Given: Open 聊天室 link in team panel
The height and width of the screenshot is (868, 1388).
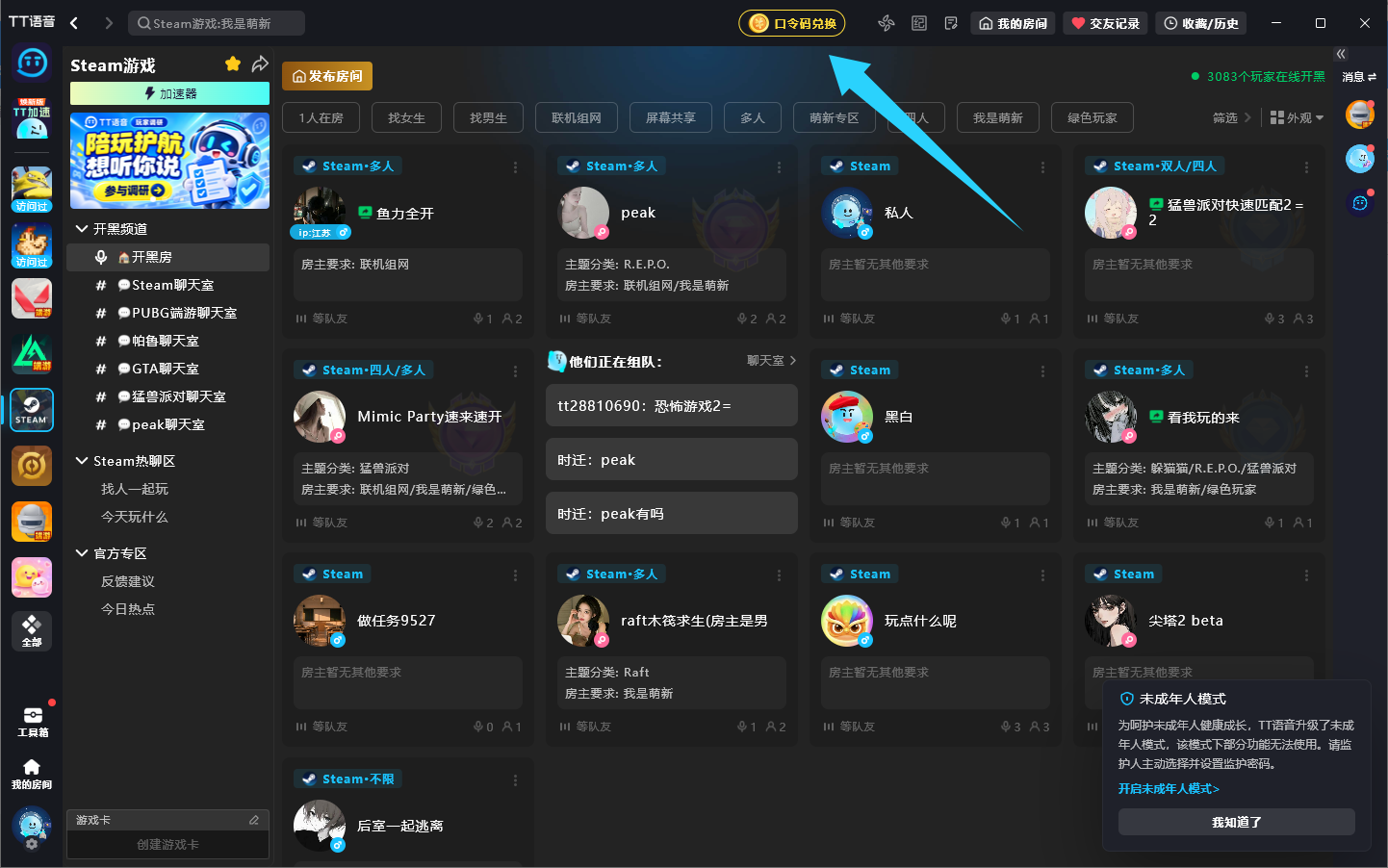Looking at the screenshot, I should (x=771, y=361).
